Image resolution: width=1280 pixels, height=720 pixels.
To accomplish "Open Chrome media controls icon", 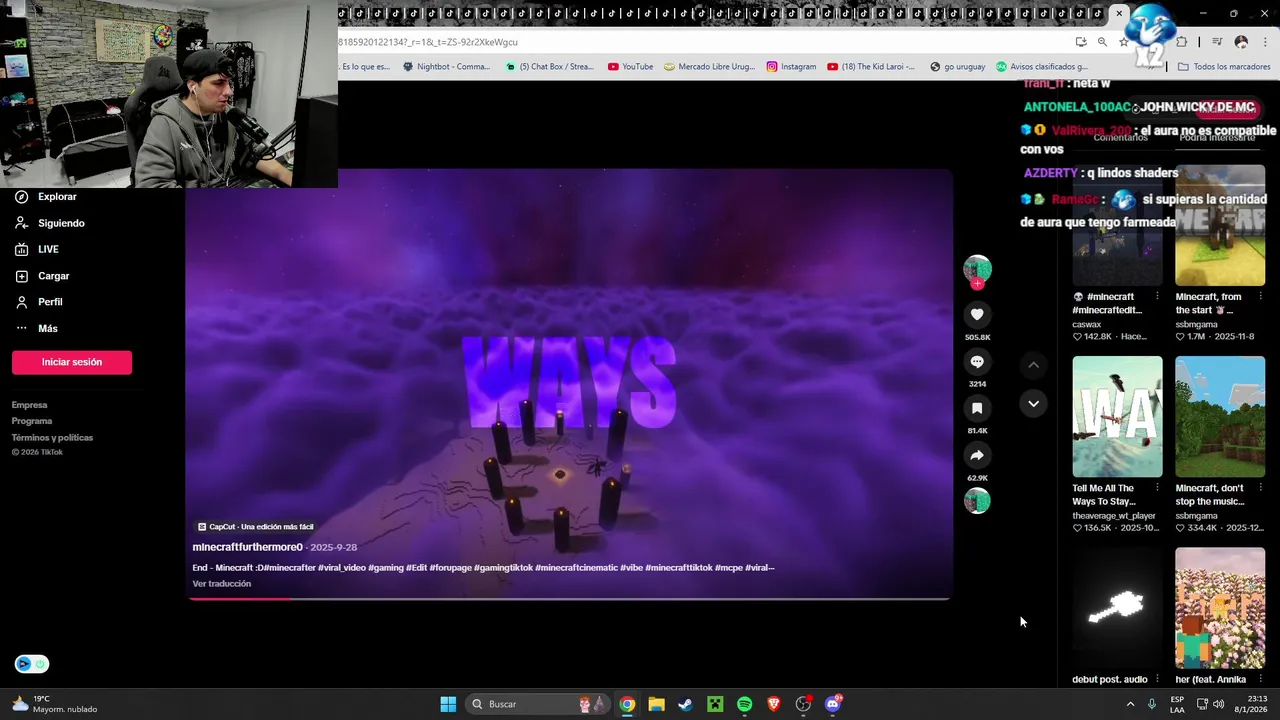I will pyautogui.click(x=1217, y=42).
